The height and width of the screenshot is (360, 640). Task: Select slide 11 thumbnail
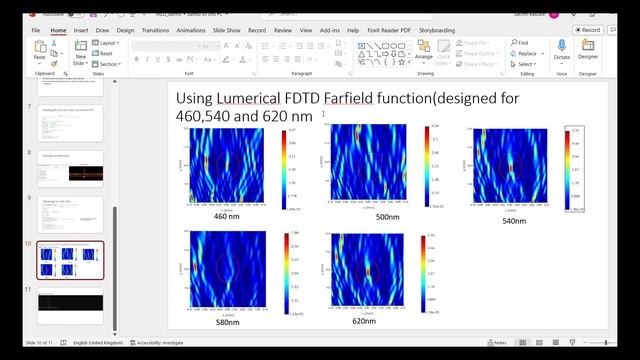tap(70, 306)
